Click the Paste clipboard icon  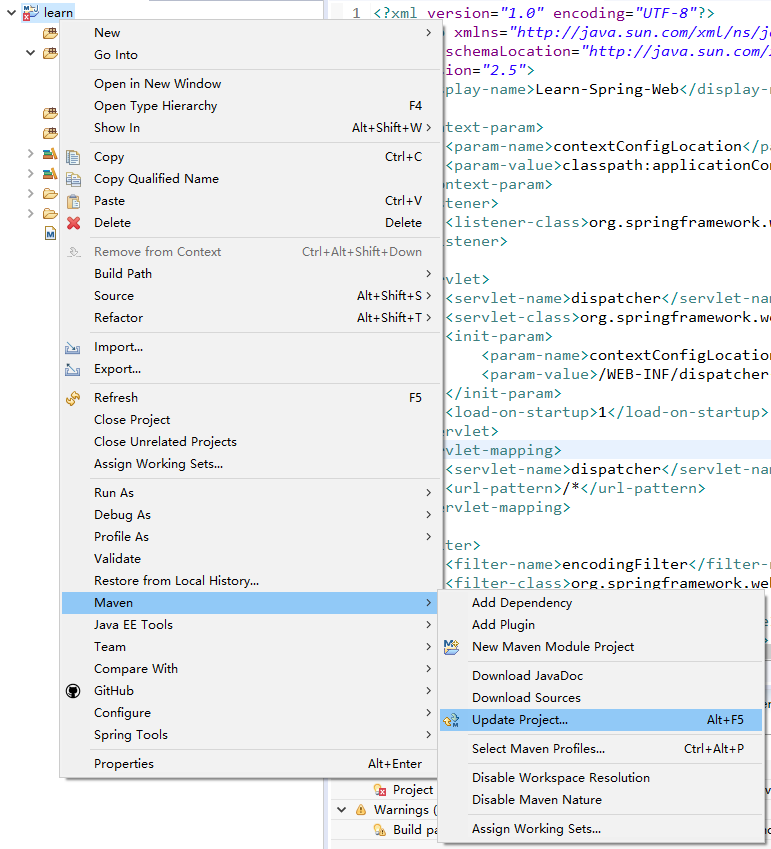pos(73,201)
